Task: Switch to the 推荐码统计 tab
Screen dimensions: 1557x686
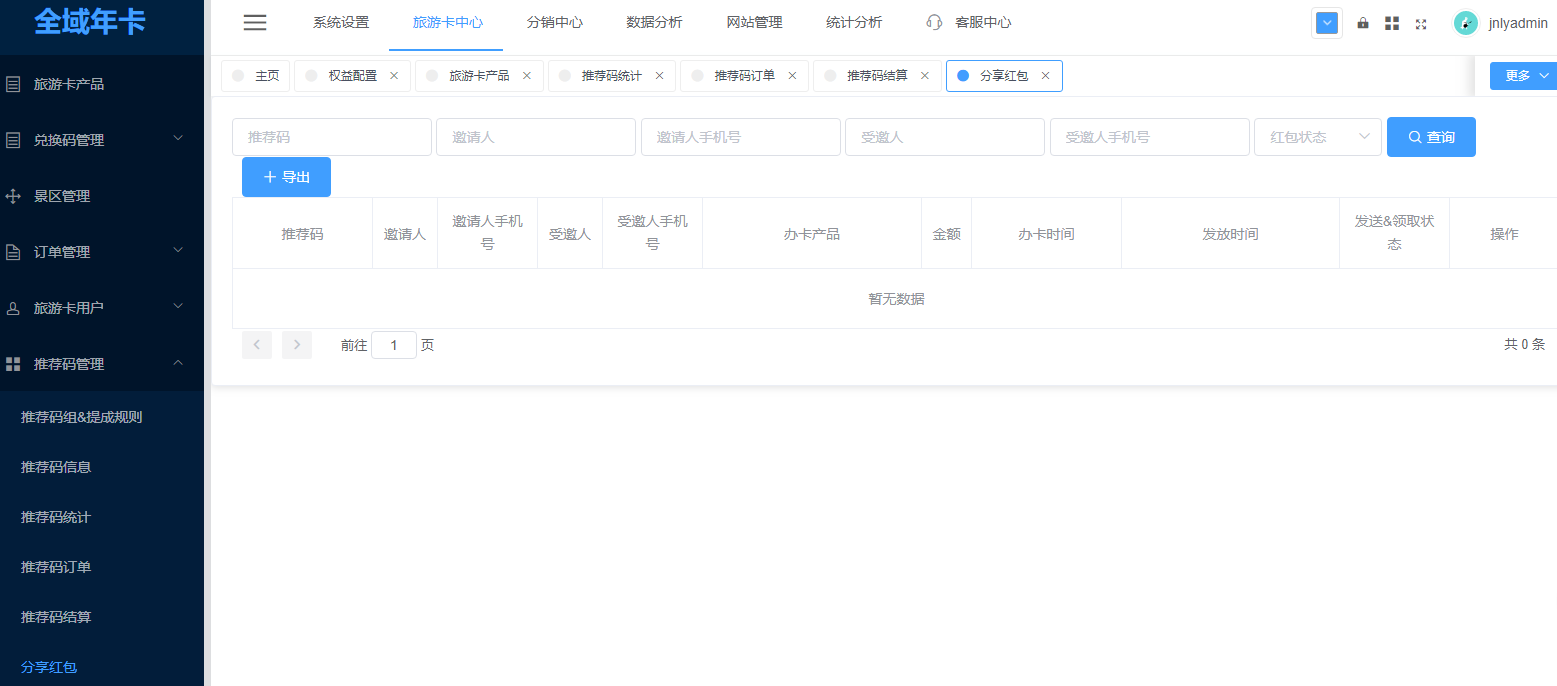Action: 611,76
